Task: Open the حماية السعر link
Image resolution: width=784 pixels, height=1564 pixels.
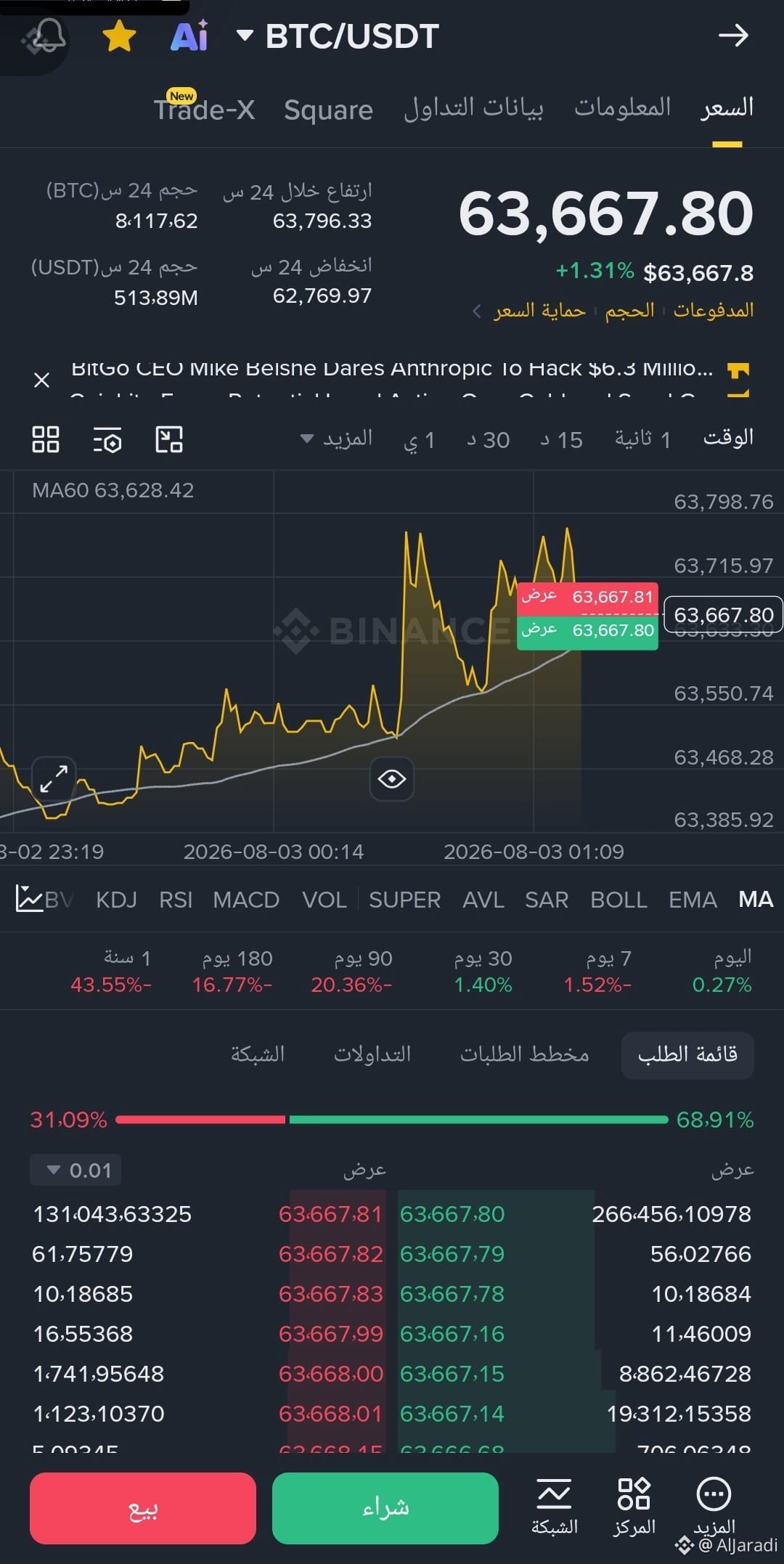Action: tap(539, 310)
